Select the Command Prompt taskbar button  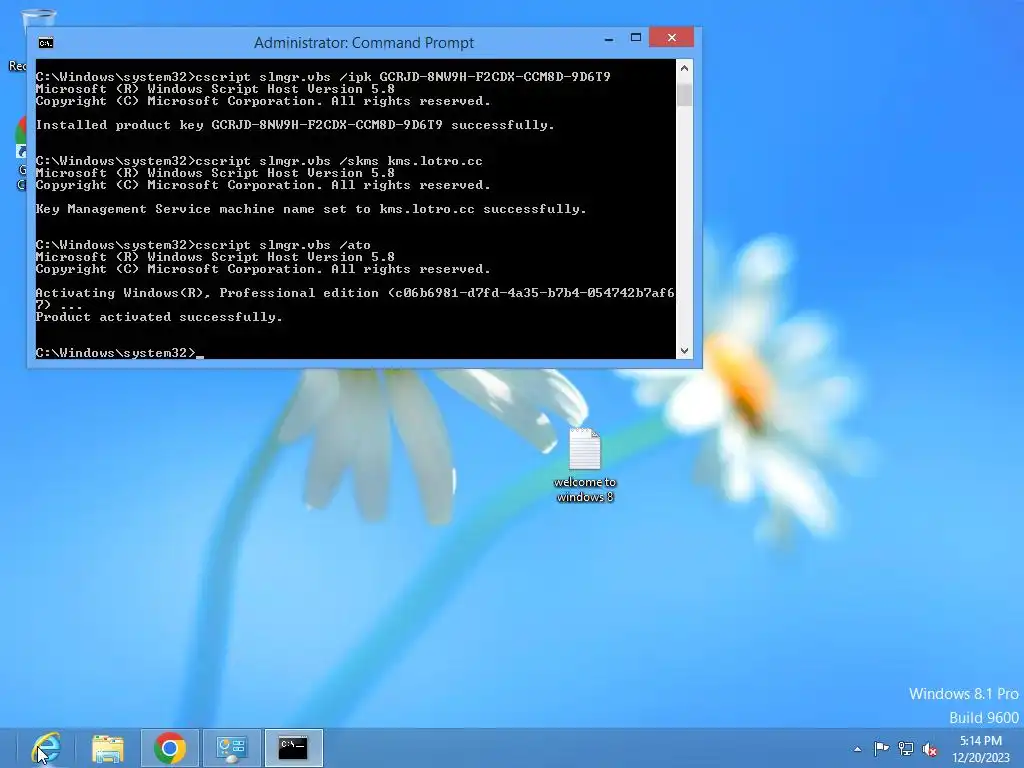pyautogui.click(x=293, y=748)
